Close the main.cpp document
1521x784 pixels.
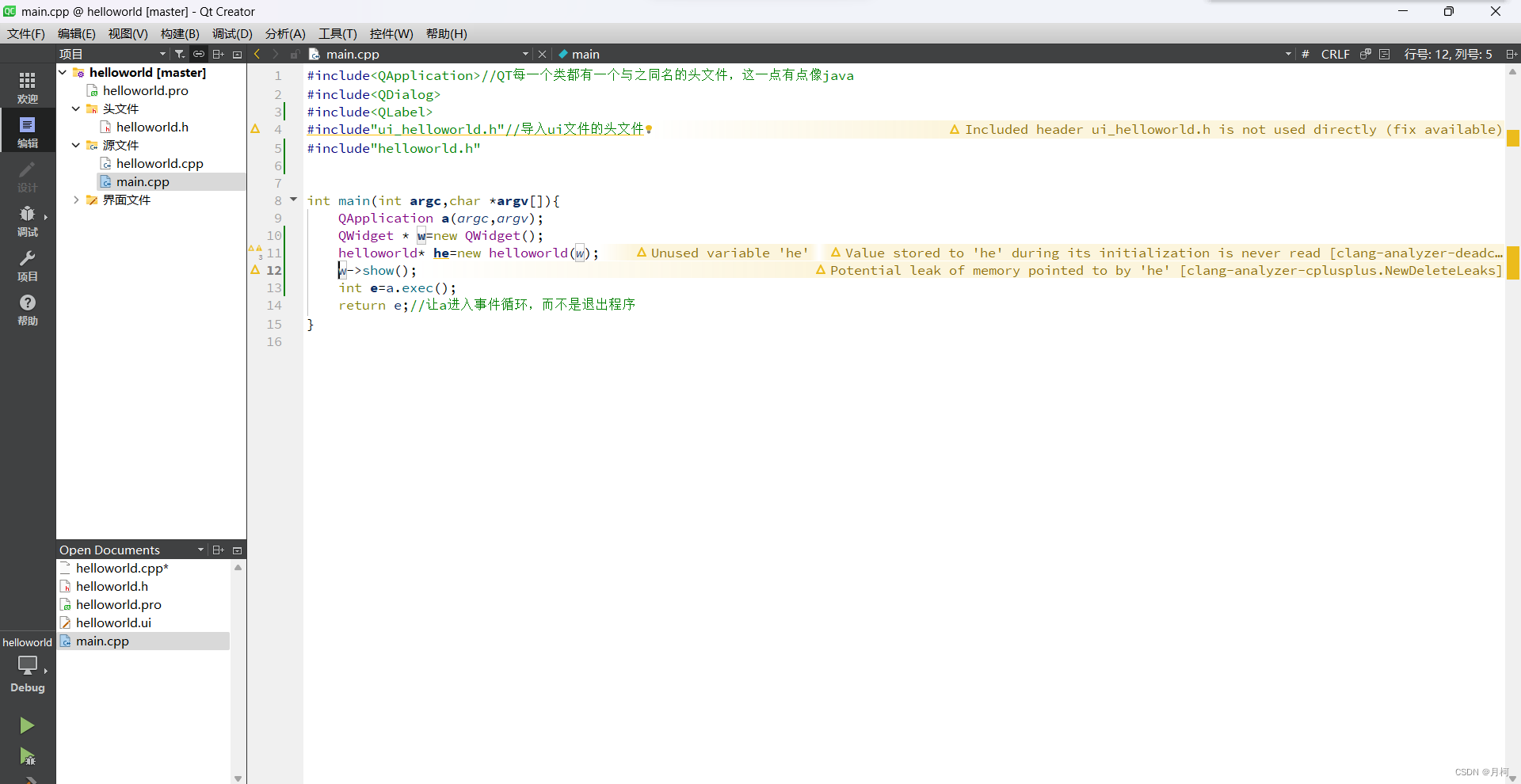[542, 54]
